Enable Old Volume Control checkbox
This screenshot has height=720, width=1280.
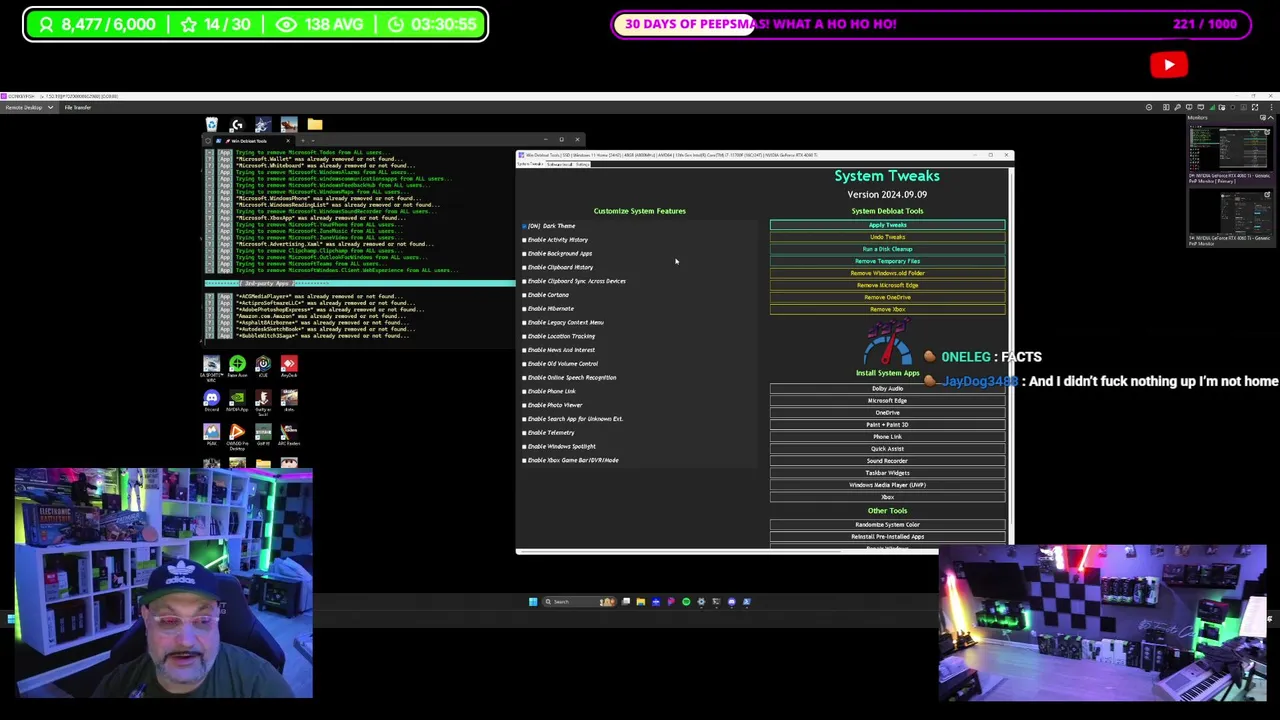[524, 364]
